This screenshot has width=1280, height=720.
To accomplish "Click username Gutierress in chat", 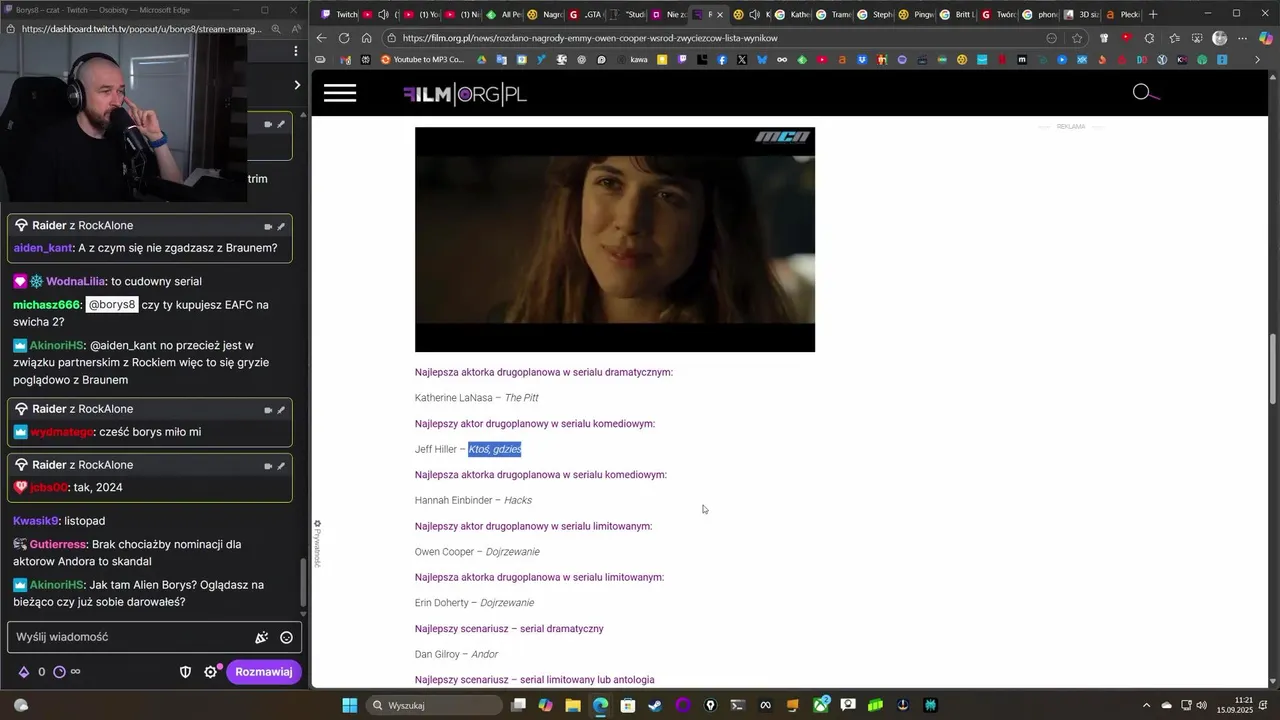I will click(58, 545).
